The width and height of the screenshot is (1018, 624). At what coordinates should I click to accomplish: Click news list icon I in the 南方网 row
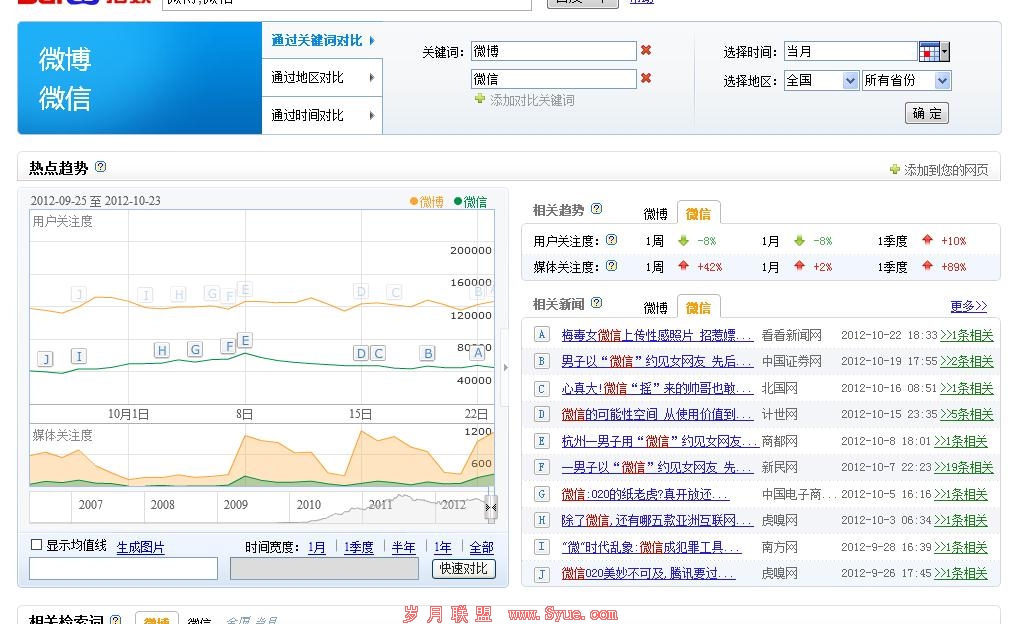point(541,547)
